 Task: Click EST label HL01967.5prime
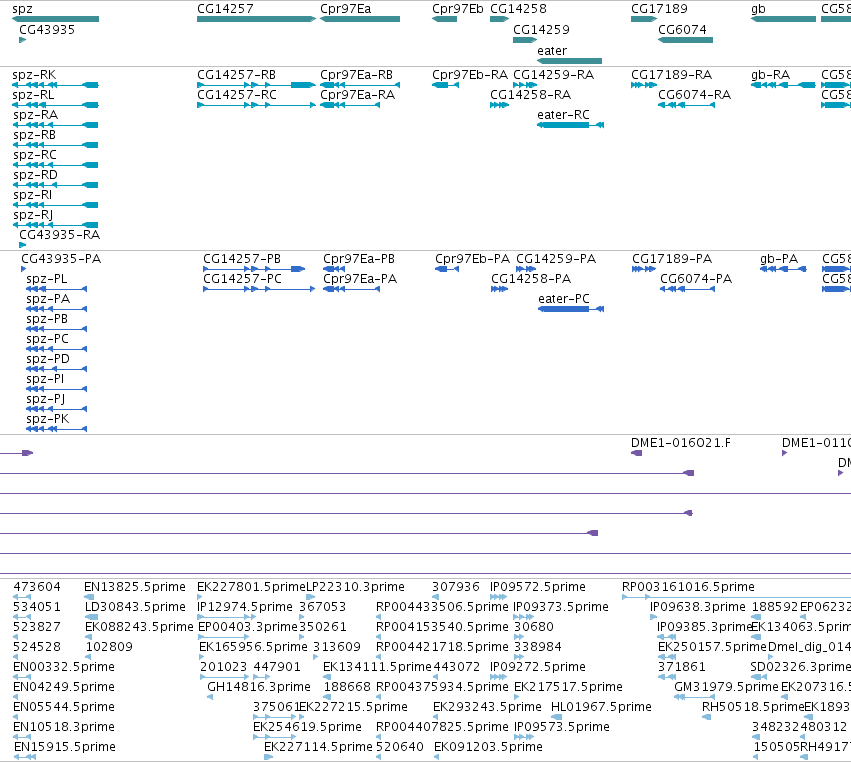coord(601,707)
